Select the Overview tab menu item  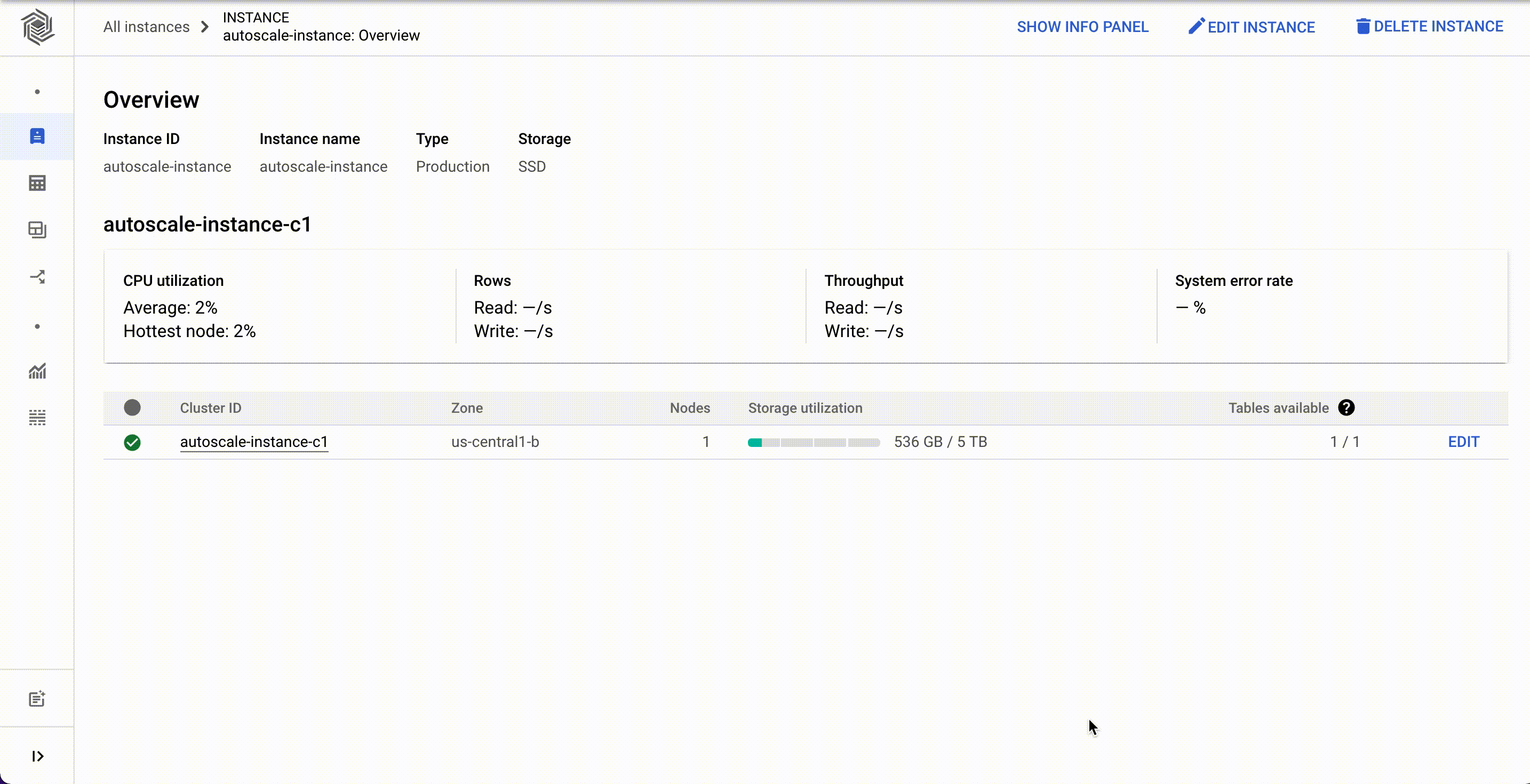(37, 136)
